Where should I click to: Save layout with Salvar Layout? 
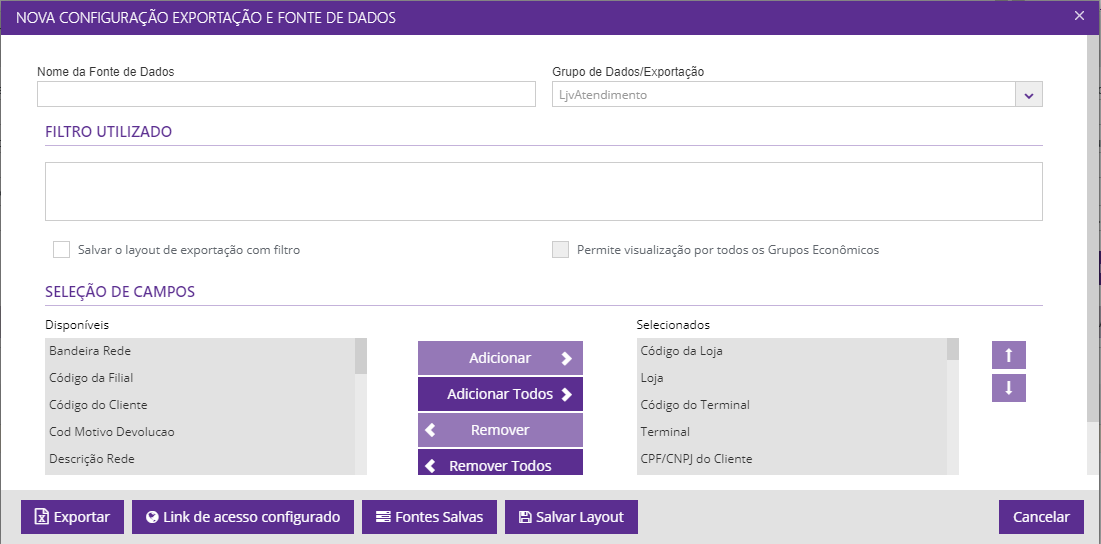(x=571, y=517)
